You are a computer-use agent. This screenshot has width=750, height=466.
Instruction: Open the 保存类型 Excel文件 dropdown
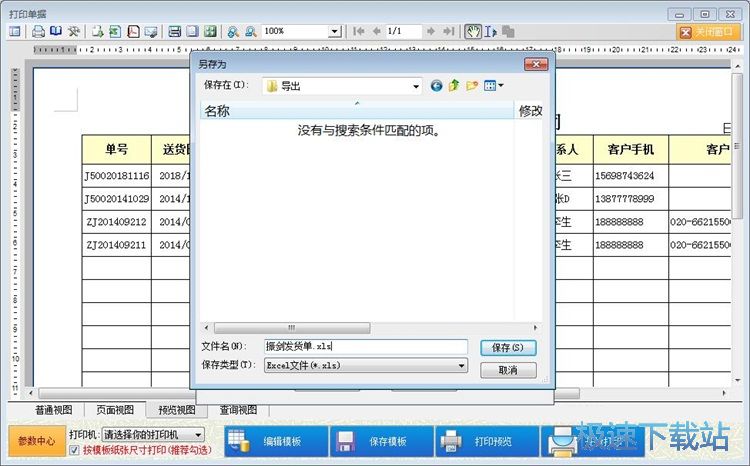(x=365, y=366)
